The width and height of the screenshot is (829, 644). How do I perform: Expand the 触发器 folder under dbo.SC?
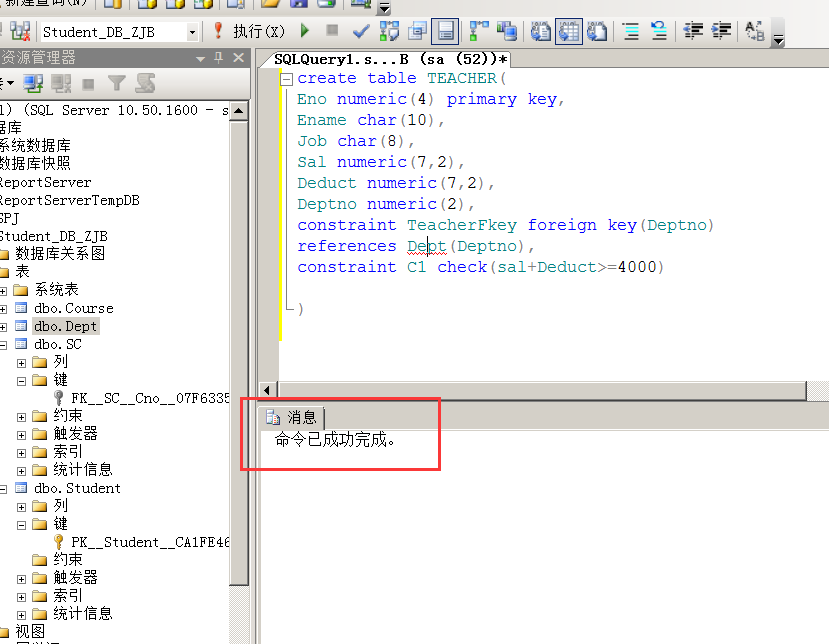[x=21, y=435]
